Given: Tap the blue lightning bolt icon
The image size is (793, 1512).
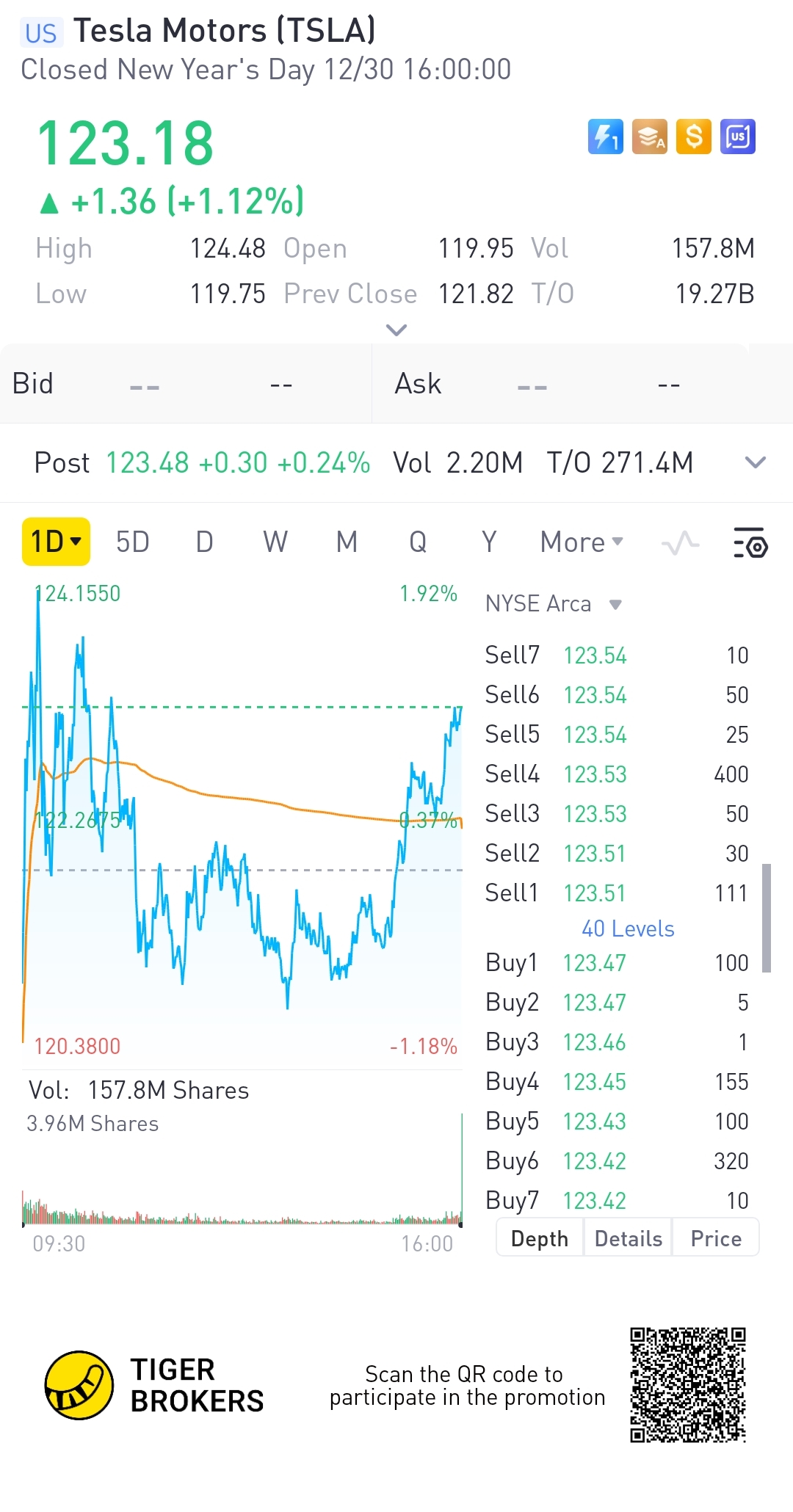Looking at the screenshot, I should pyautogui.click(x=605, y=137).
